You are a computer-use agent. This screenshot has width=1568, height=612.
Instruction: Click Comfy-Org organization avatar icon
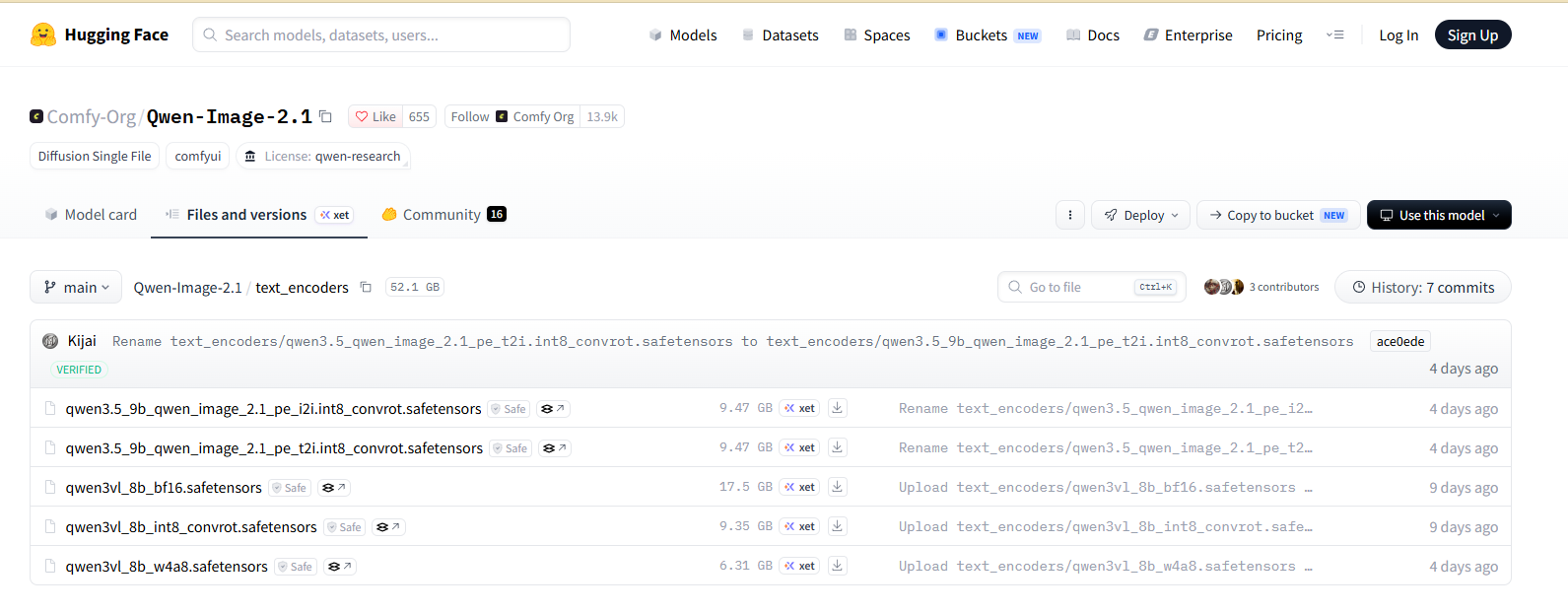pos(36,116)
